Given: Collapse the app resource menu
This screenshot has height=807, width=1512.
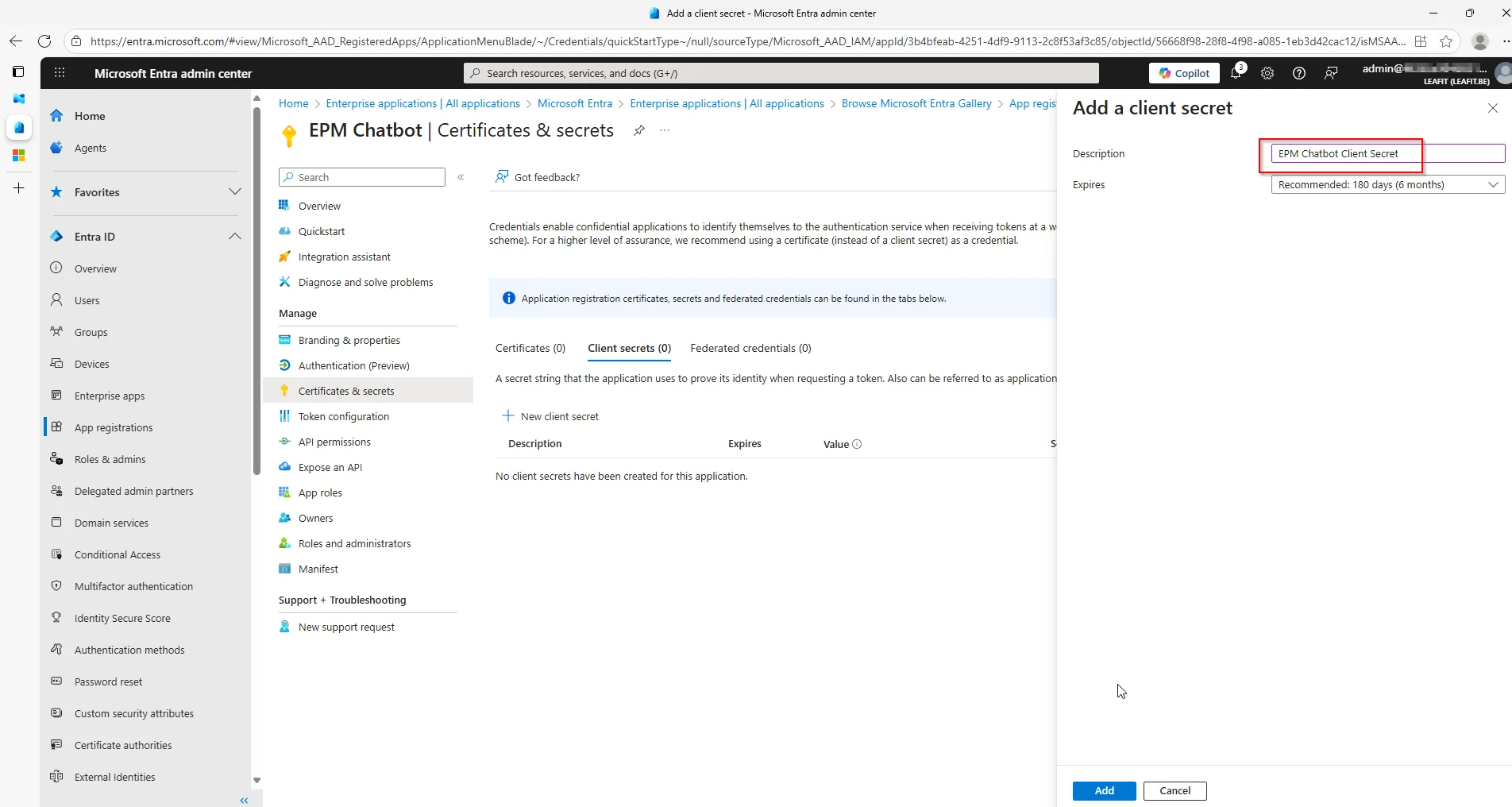Looking at the screenshot, I should [461, 177].
